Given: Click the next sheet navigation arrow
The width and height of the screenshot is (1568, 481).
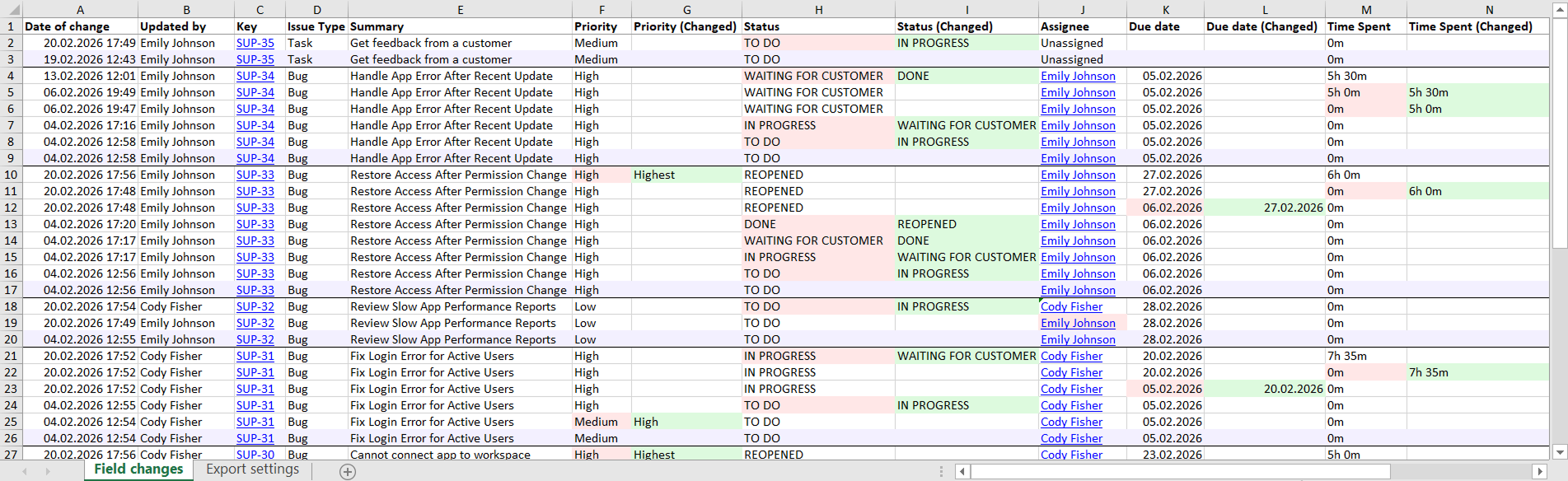Looking at the screenshot, I should [x=48, y=471].
